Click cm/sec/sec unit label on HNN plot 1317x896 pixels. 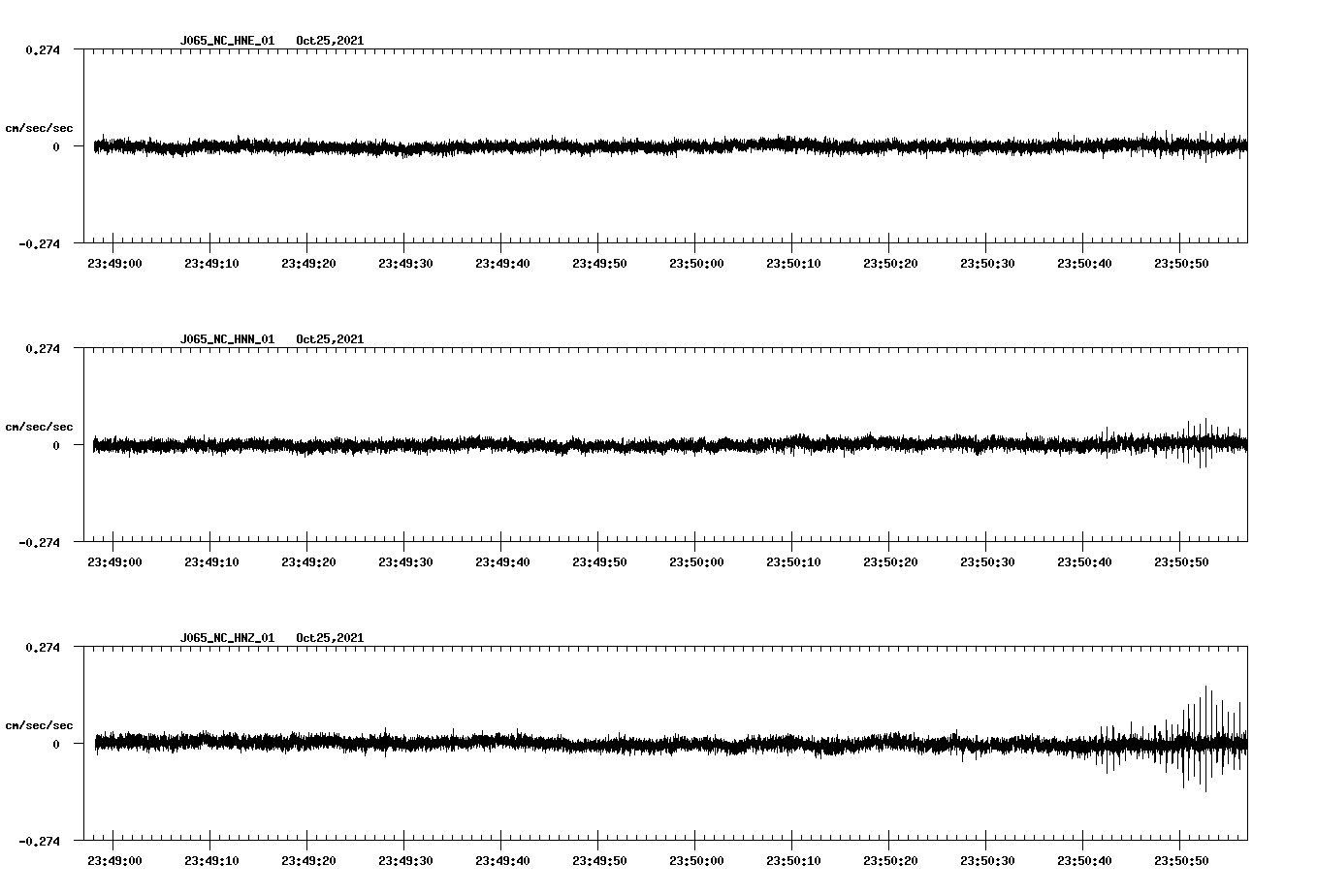(39, 427)
